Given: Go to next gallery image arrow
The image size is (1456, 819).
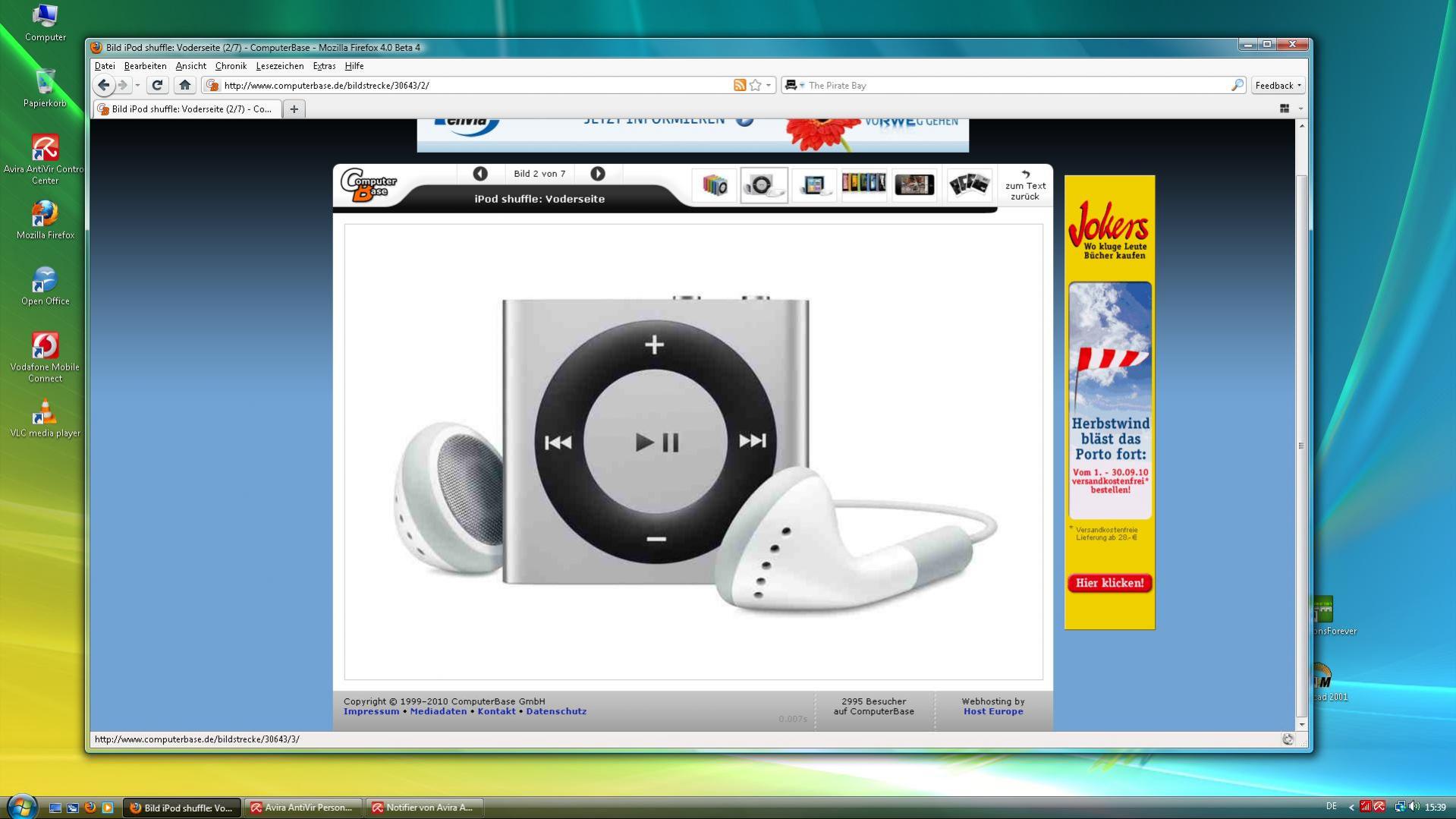Looking at the screenshot, I should point(598,174).
